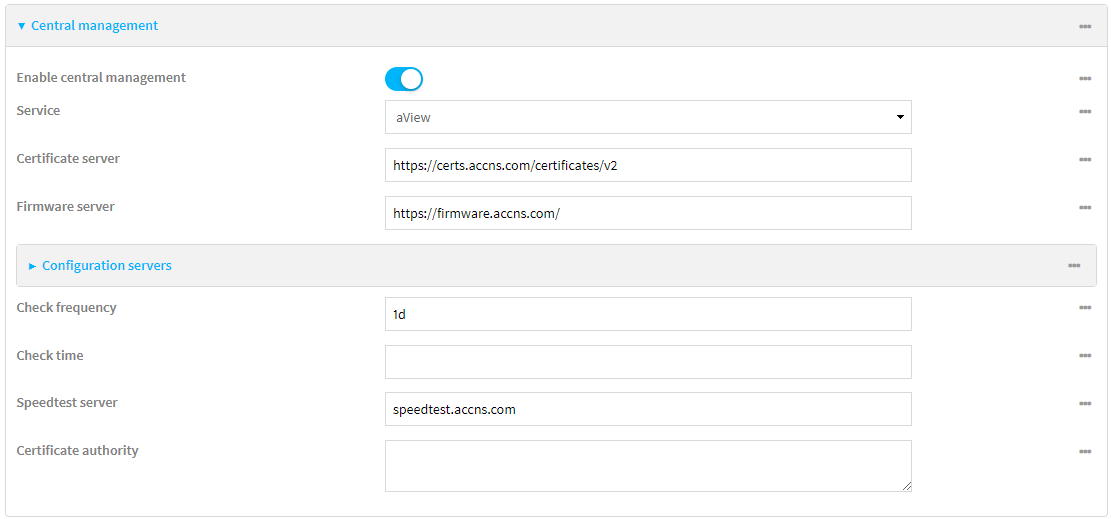Click ellipsis icon beside Firmware server

[1084, 208]
